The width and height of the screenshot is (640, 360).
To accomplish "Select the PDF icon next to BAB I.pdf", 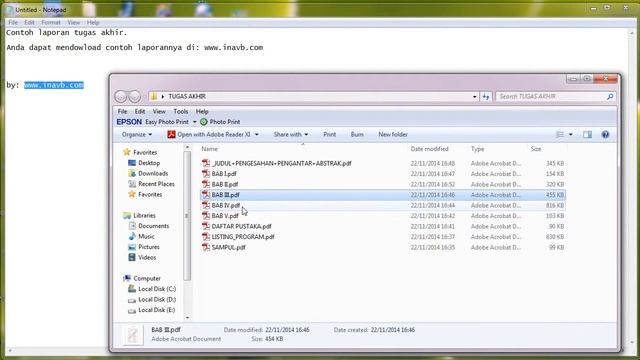I will point(206,173).
